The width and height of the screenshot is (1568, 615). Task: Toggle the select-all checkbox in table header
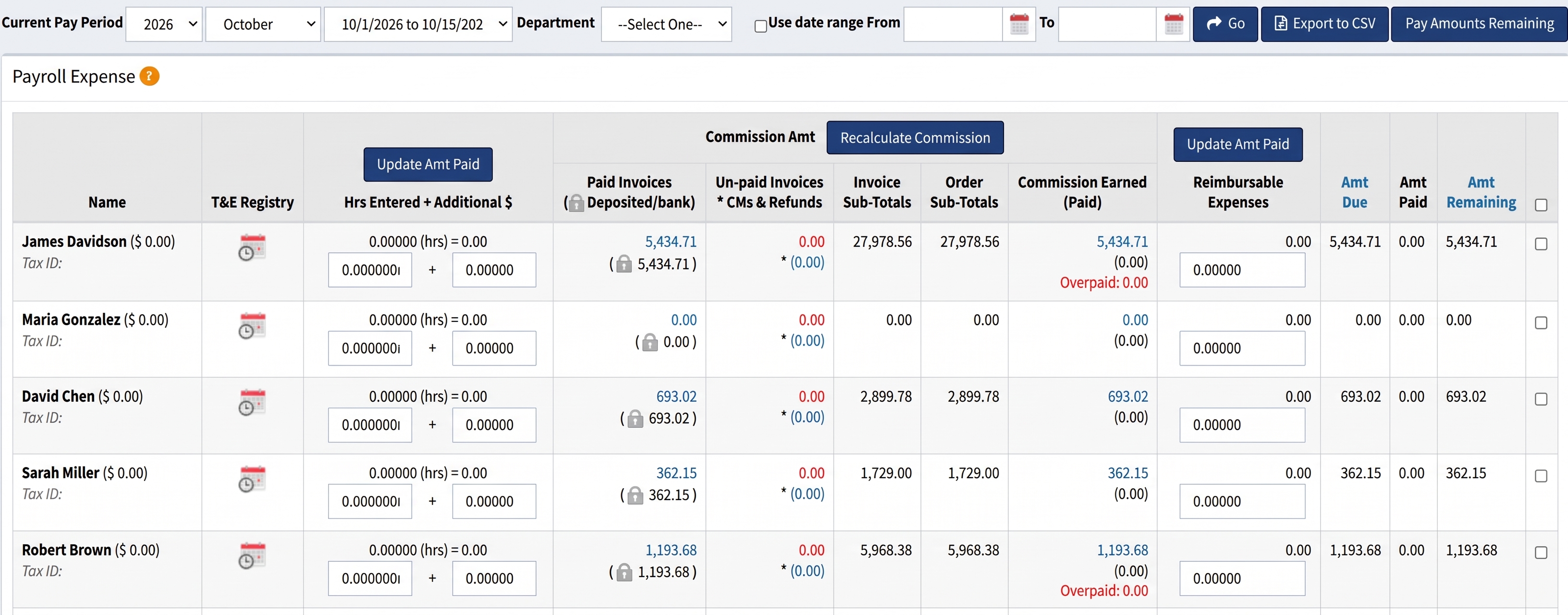click(x=1541, y=205)
